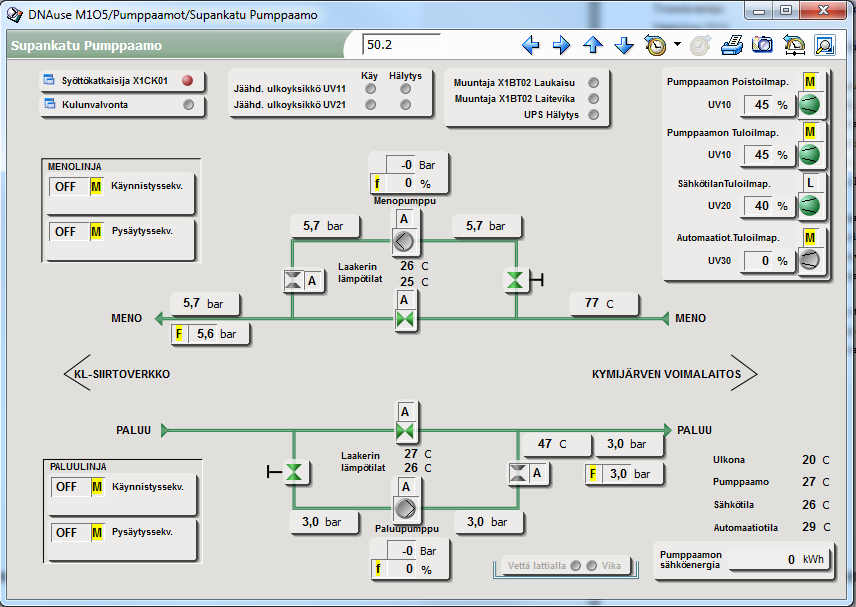The height and width of the screenshot is (607, 856).
Task: Click the blue down arrow navigation icon
Action: (623, 45)
